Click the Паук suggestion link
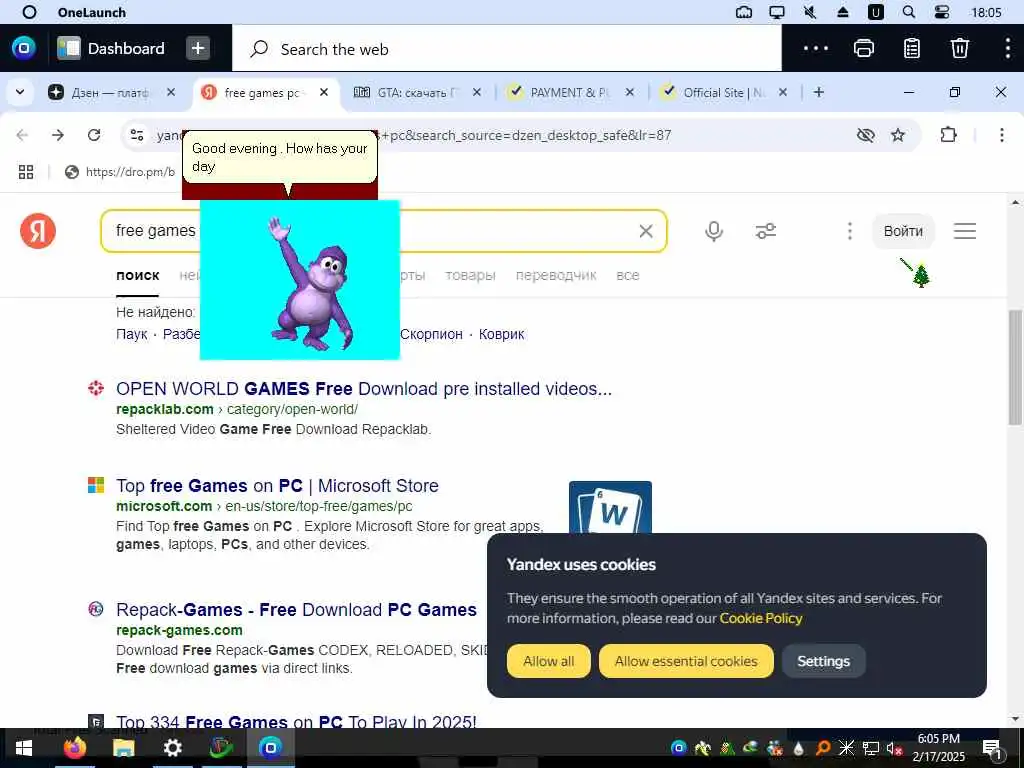This screenshot has height=768, width=1024. point(132,334)
